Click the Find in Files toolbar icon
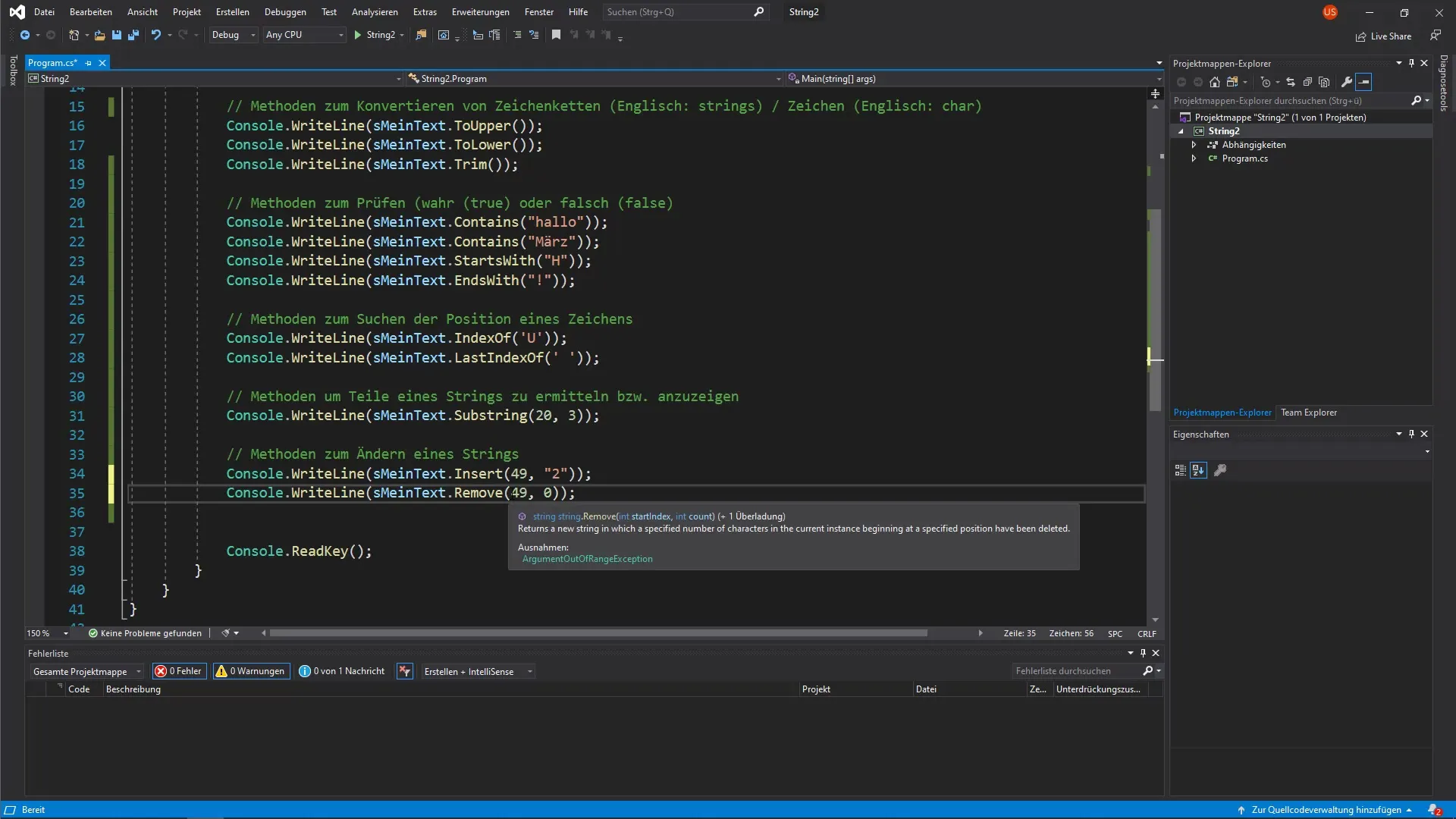 pos(421,35)
